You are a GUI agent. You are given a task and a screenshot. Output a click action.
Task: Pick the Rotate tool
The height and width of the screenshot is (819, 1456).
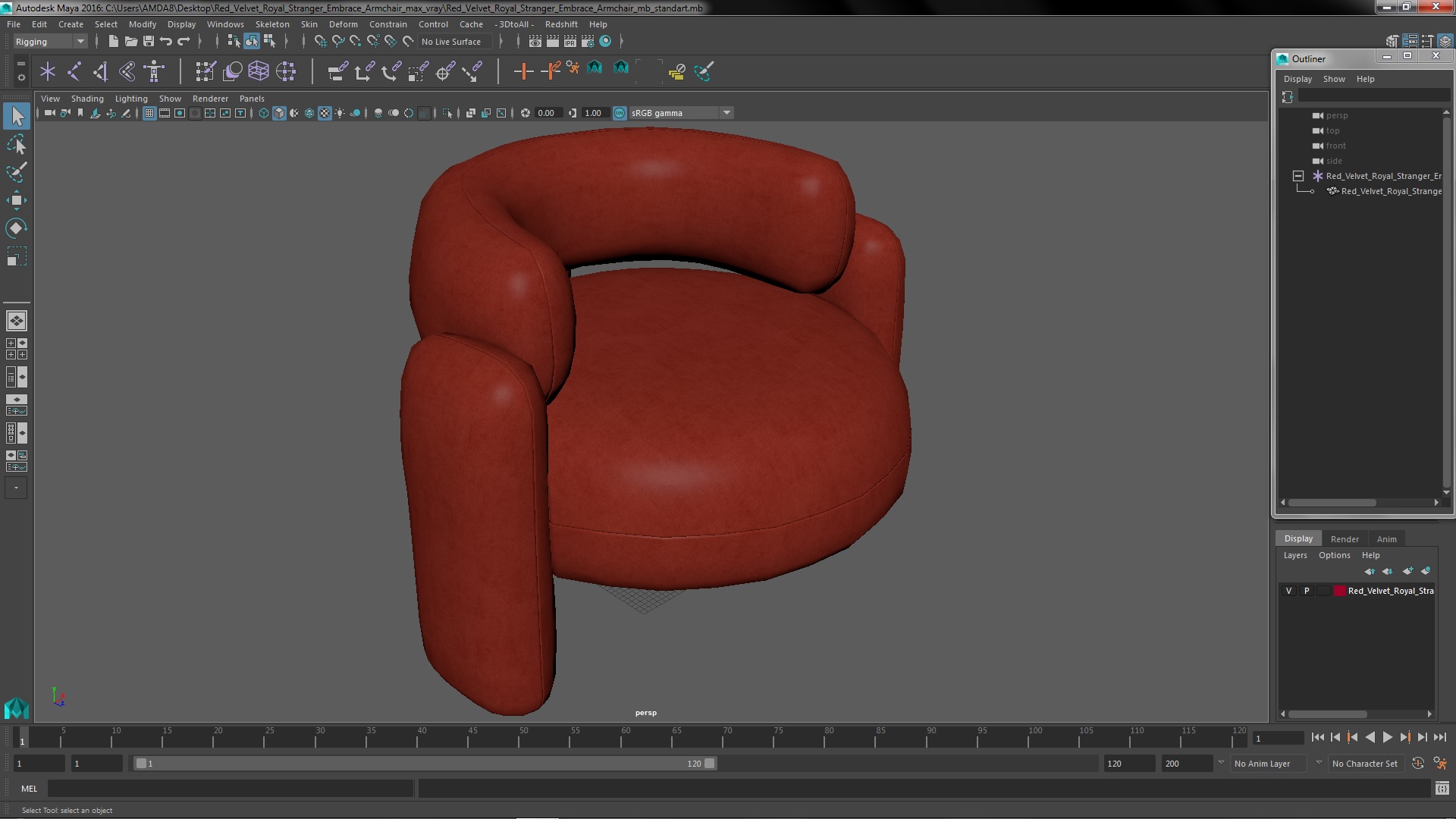[17, 228]
